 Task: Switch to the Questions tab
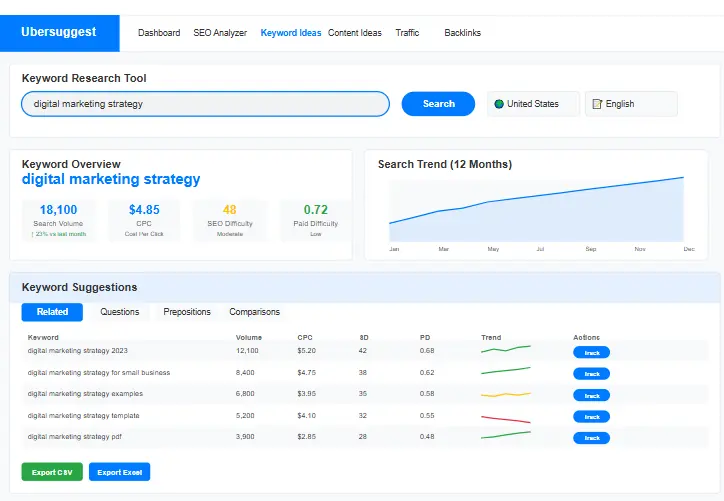(120, 312)
